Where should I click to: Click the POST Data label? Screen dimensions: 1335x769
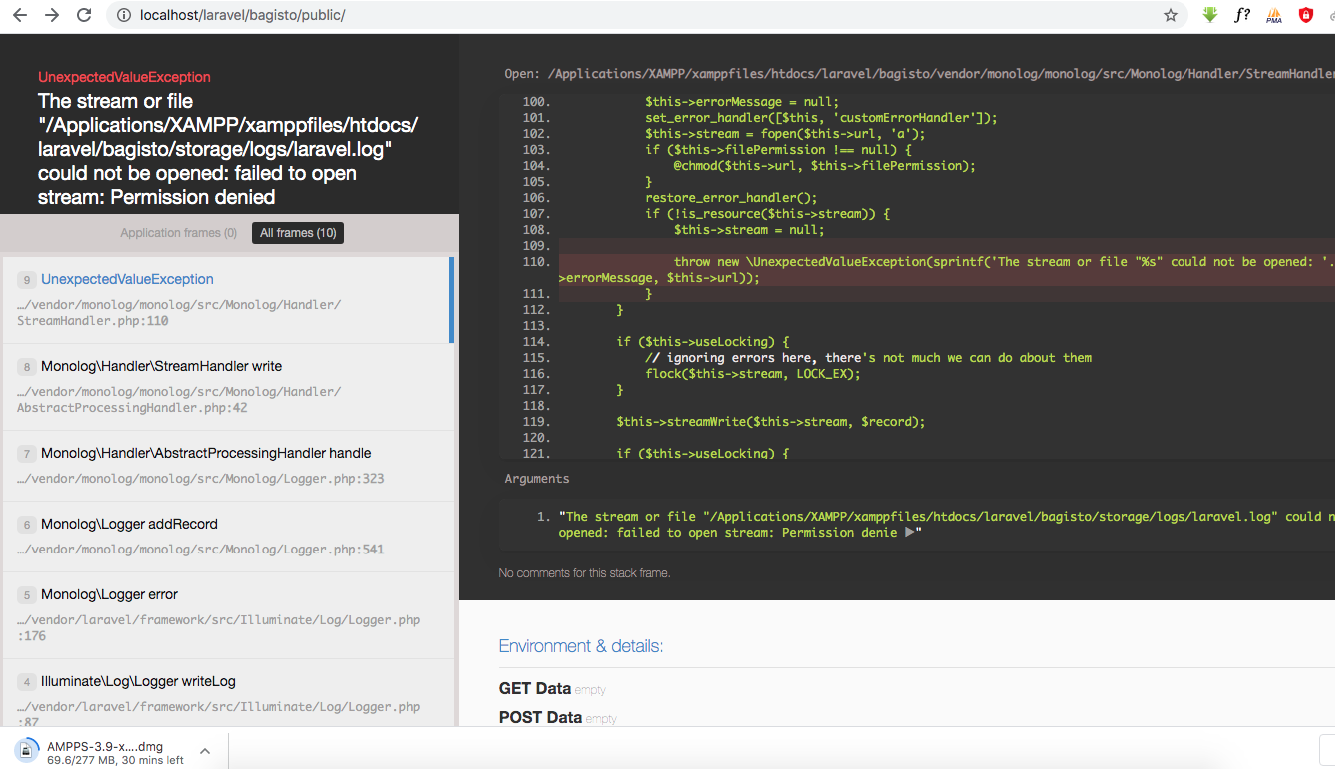540,717
